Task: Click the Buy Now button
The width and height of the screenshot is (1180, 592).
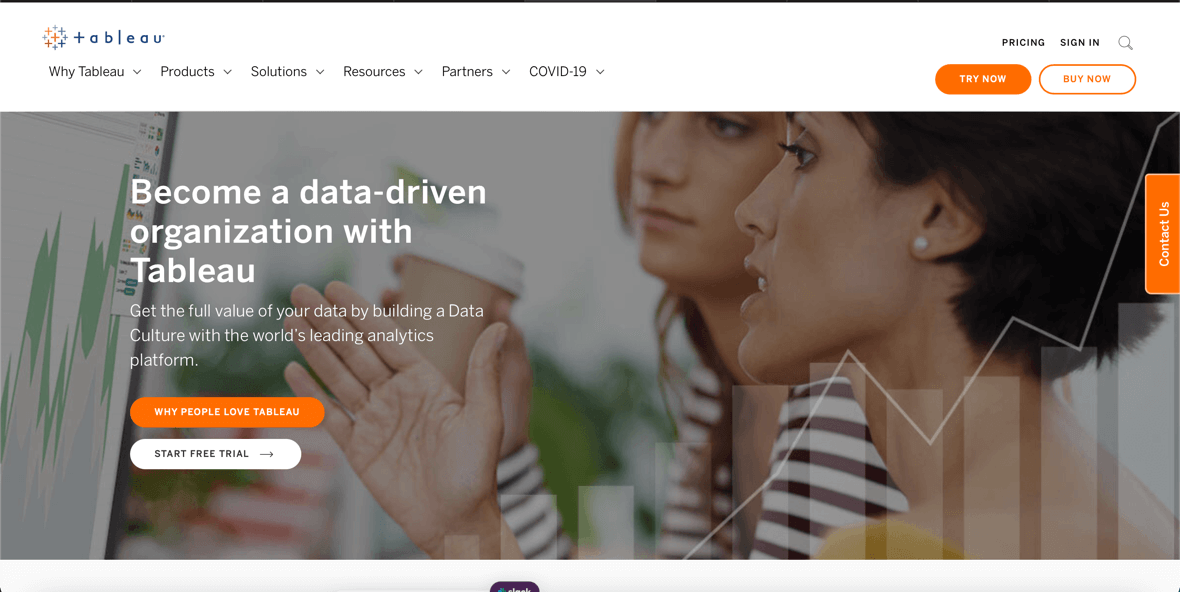Action: (1087, 79)
